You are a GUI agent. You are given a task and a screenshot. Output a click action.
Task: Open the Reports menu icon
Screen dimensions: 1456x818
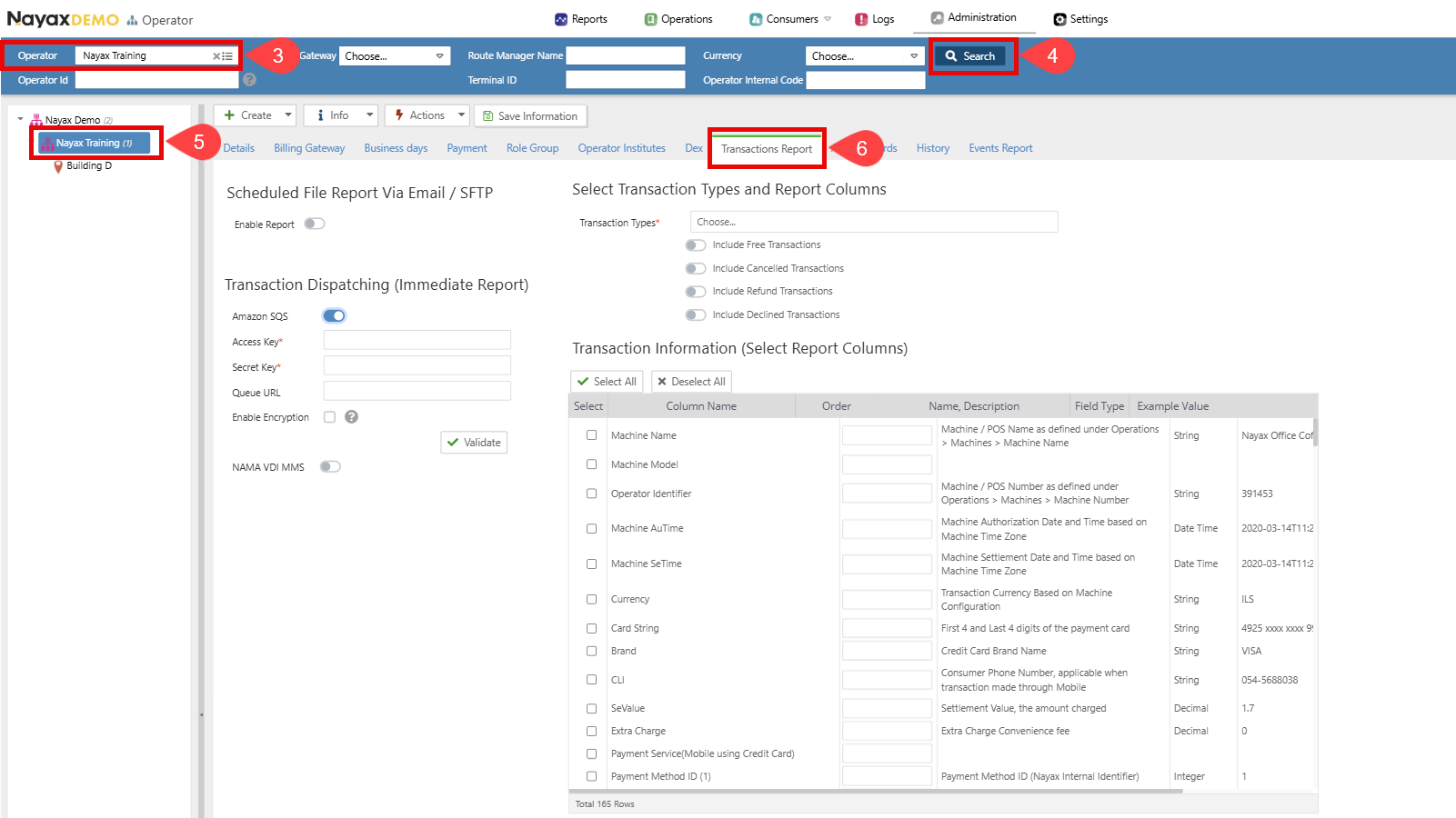560,19
